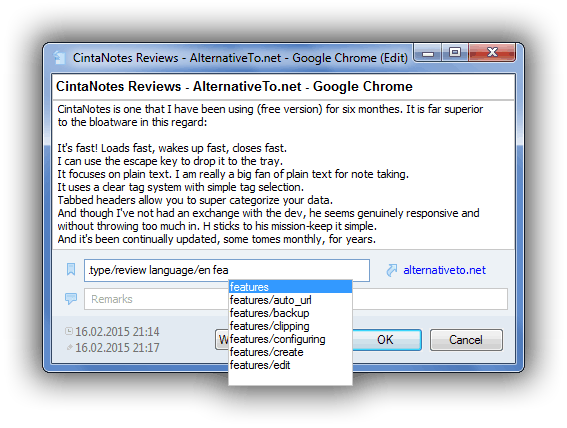Choose 'features/auto_url' tag suggestion

(x=290, y=300)
